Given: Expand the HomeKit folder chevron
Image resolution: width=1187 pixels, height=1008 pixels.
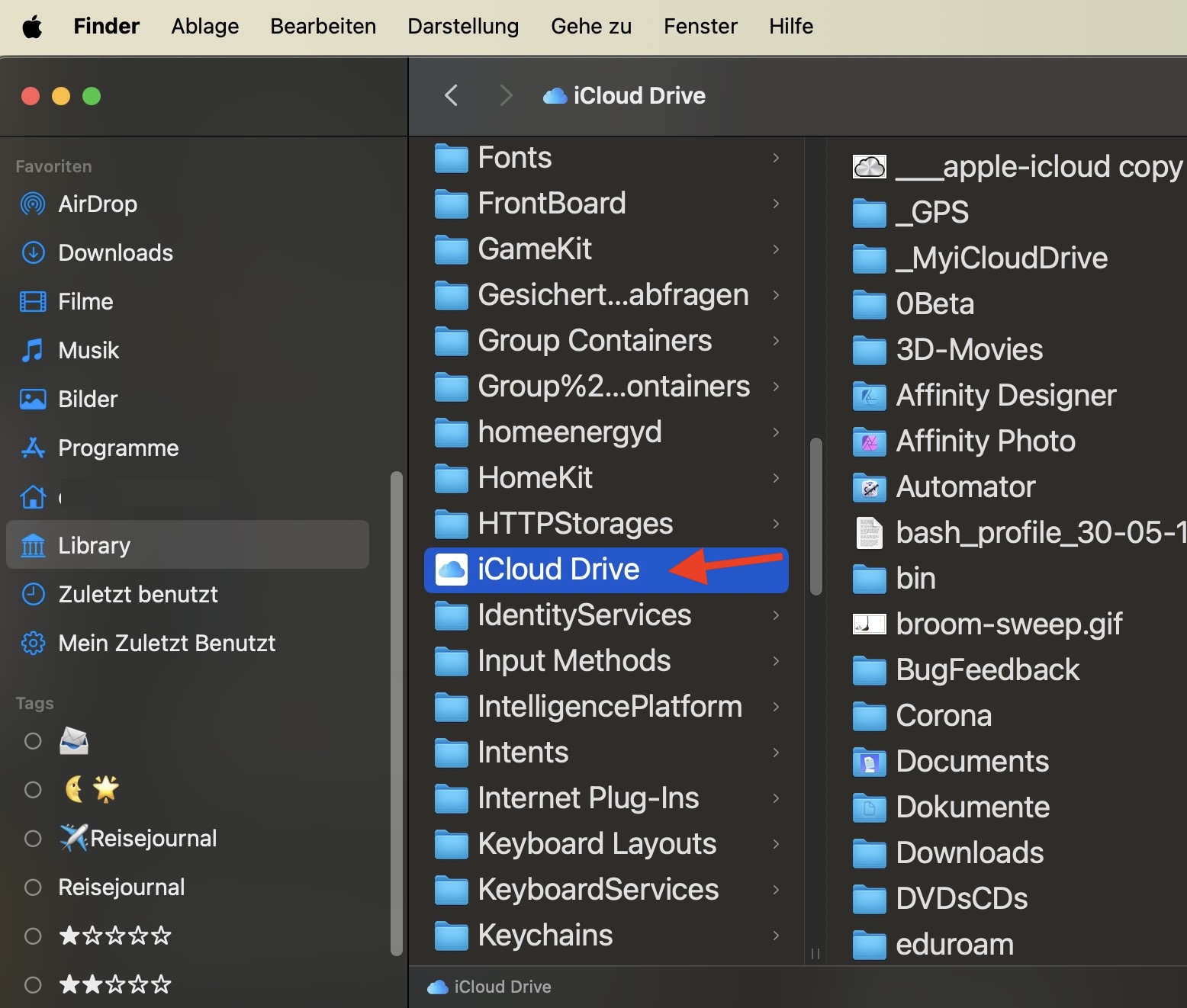Looking at the screenshot, I should [776, 478].
